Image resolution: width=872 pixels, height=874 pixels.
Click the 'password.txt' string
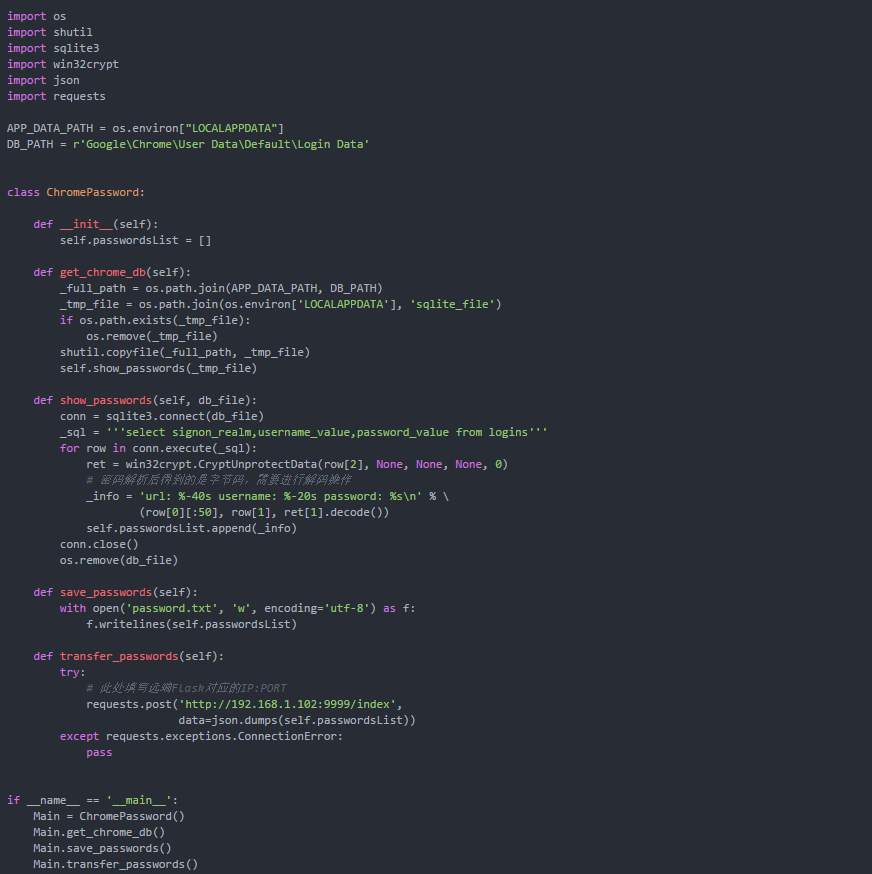[x=172, y=608]
